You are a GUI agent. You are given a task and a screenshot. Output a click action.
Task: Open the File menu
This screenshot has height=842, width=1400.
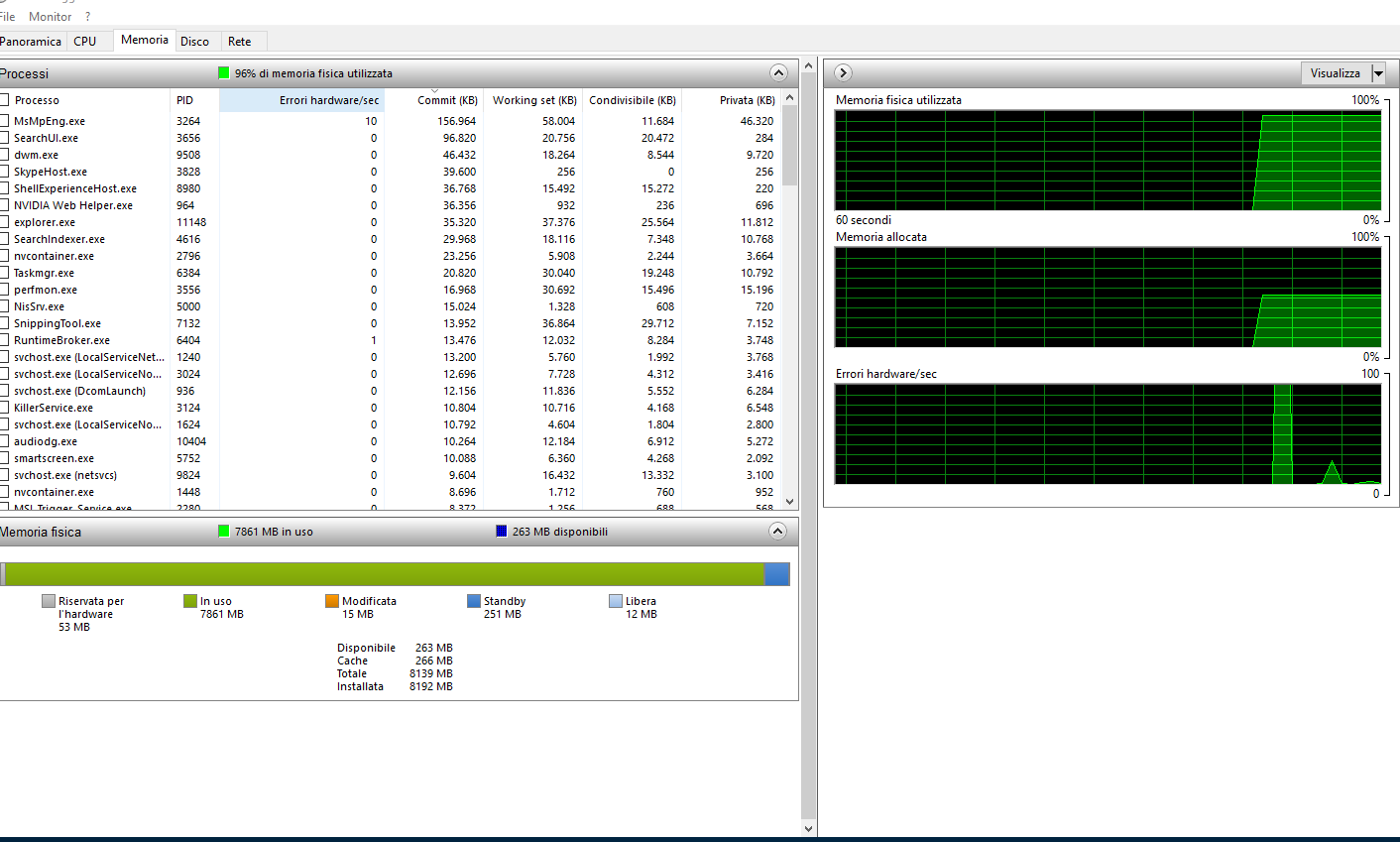[8, 17]
